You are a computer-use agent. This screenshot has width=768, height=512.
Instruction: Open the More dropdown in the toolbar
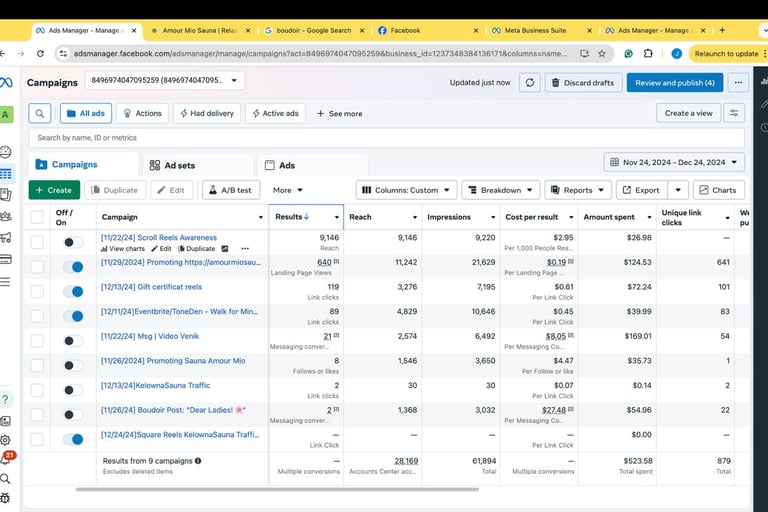(288, 190)
